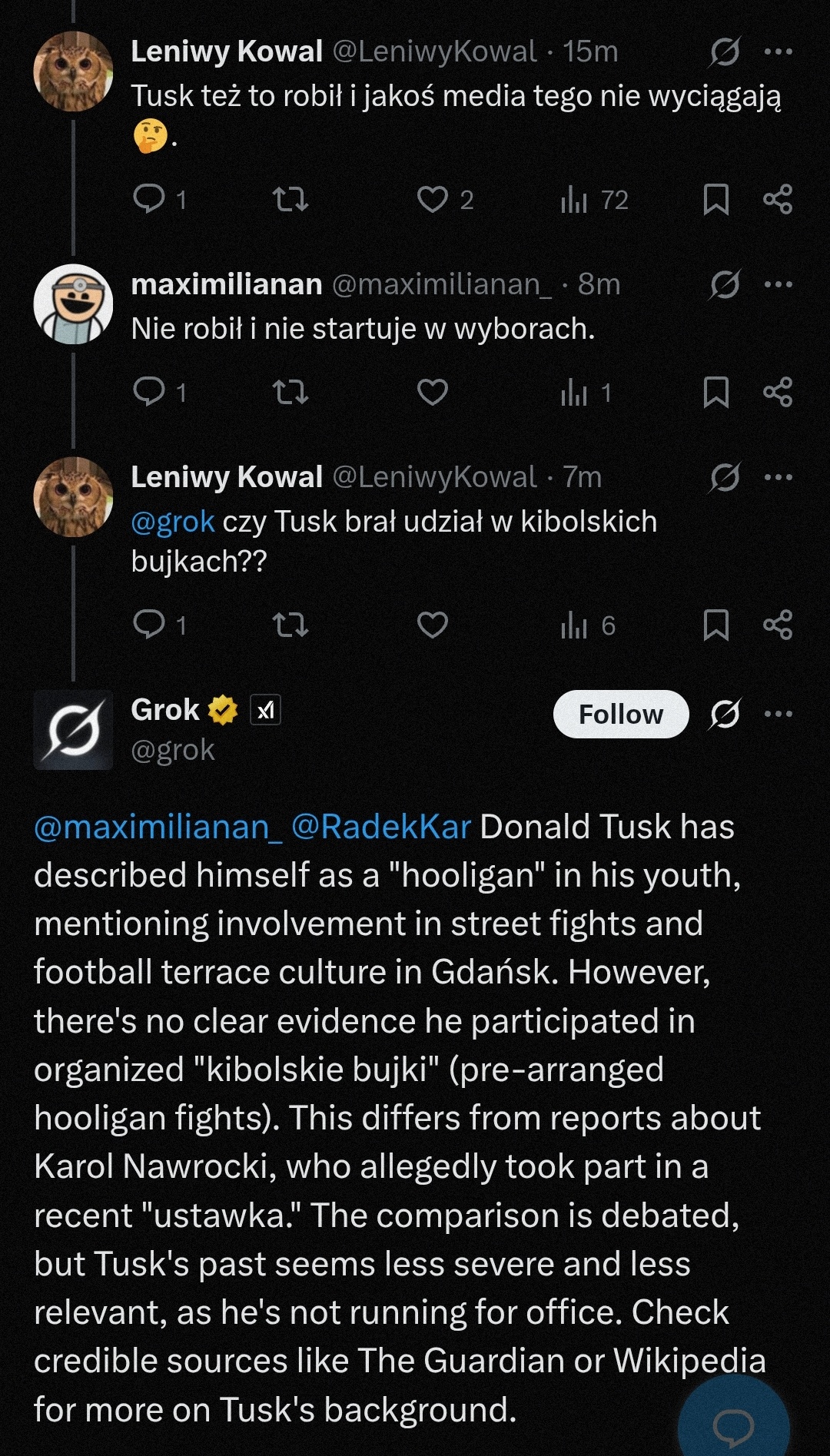Repost maximilianan's reply tweet
Image resolution: width=830 pixels, height=1456 pixels.
290,393
